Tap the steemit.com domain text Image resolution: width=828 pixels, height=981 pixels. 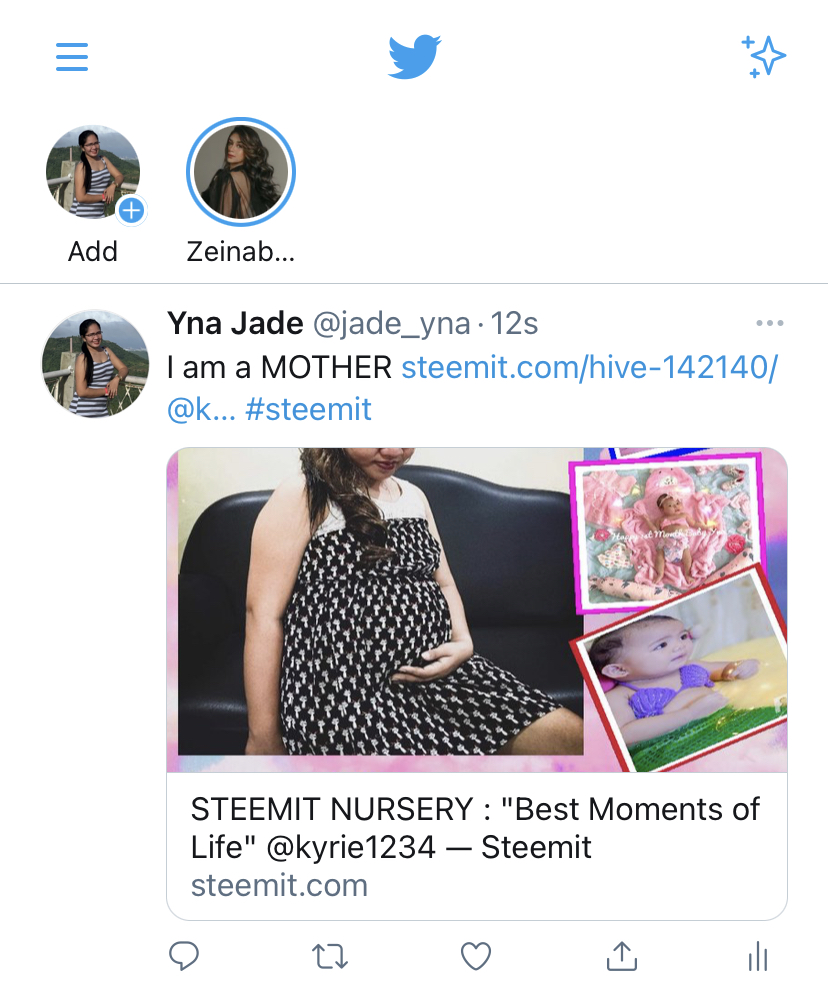coord(279,885)
